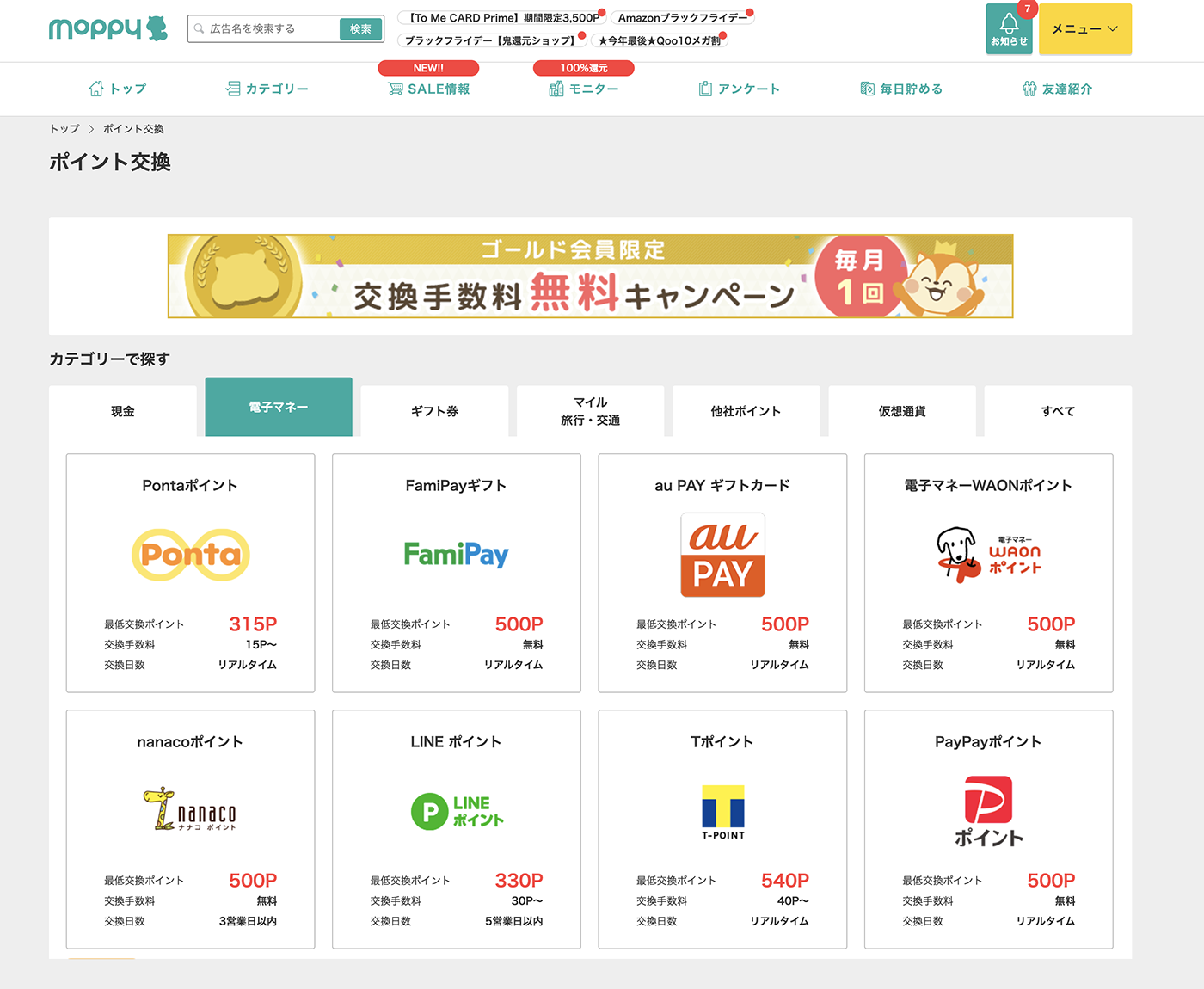Image resolution: width=1204 pixels, height=989 pixels.
Task: Click the 330P minimum points value
Action: coord(519,880)
